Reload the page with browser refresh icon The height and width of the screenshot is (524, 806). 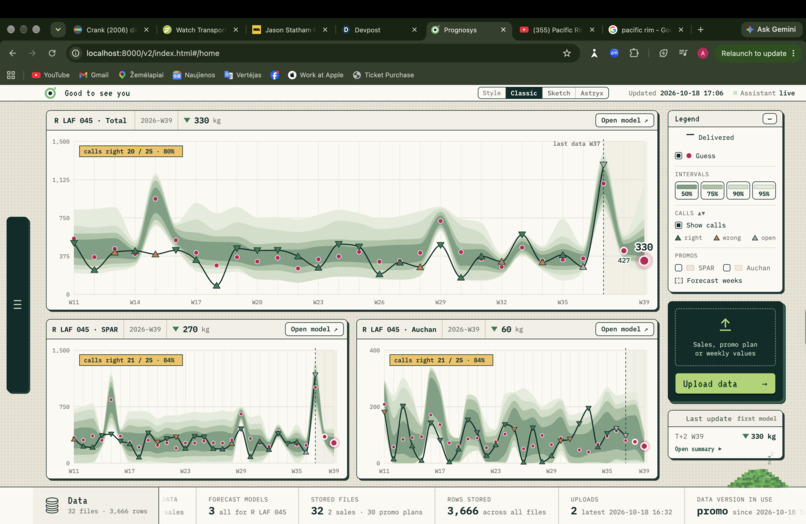52,53
